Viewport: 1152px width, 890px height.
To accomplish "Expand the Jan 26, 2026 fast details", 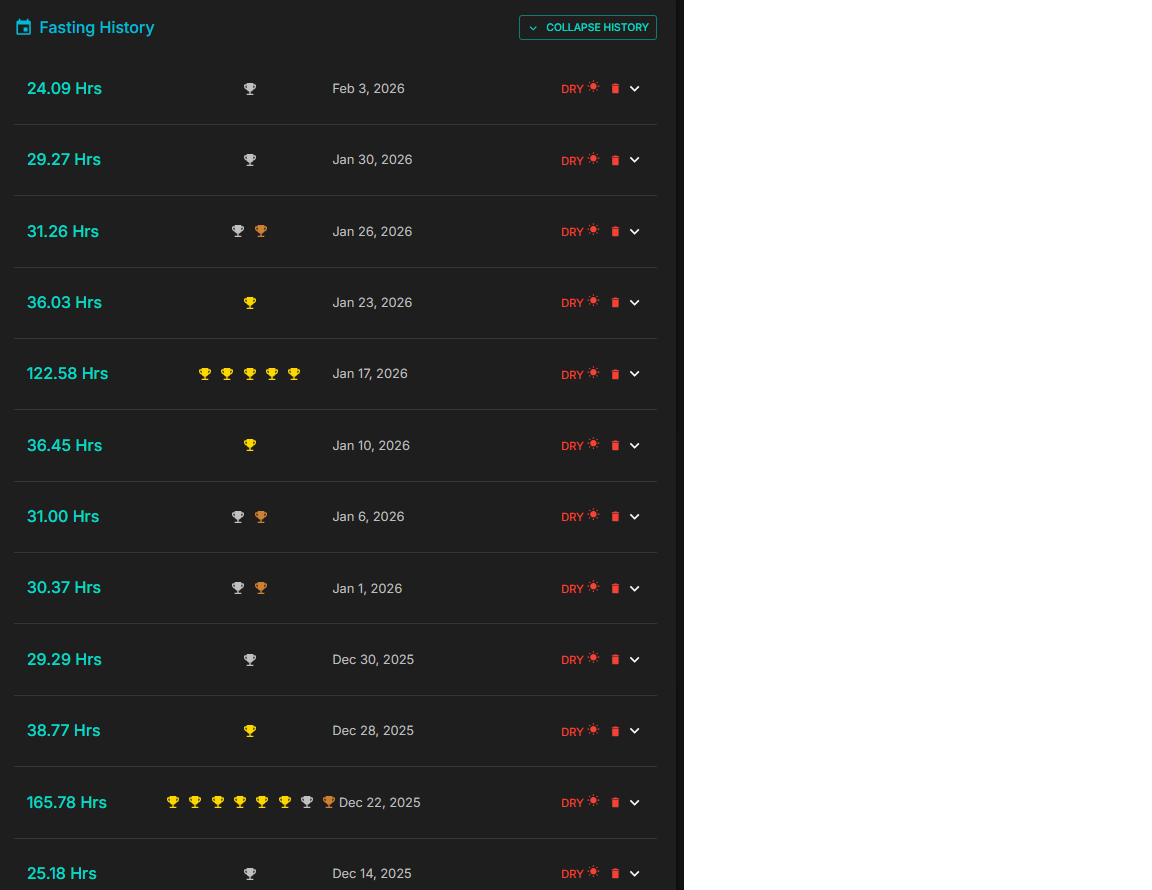I will (x=635, y=232).
